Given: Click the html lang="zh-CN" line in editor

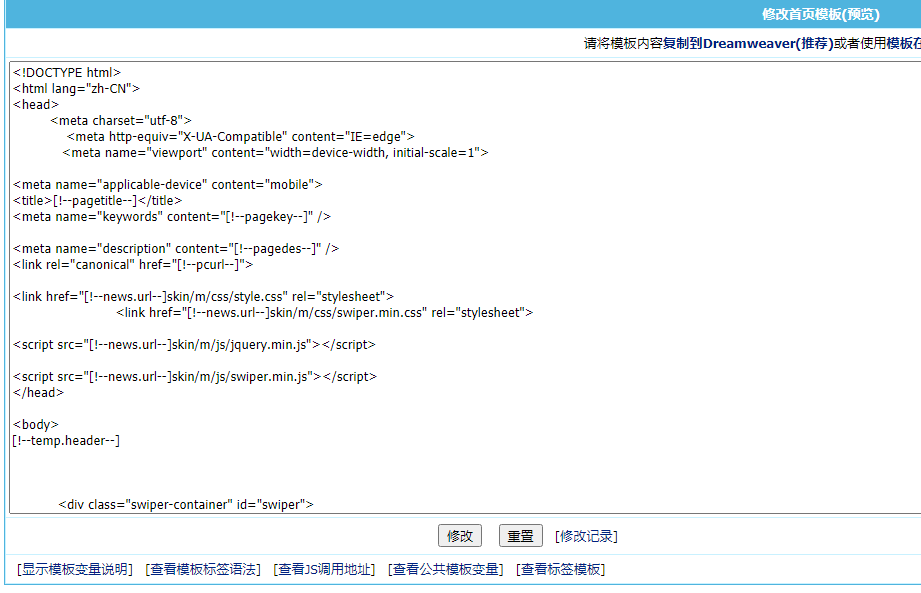Looking at the screenshot, I should pyautogui.click(x=76, y=88).
